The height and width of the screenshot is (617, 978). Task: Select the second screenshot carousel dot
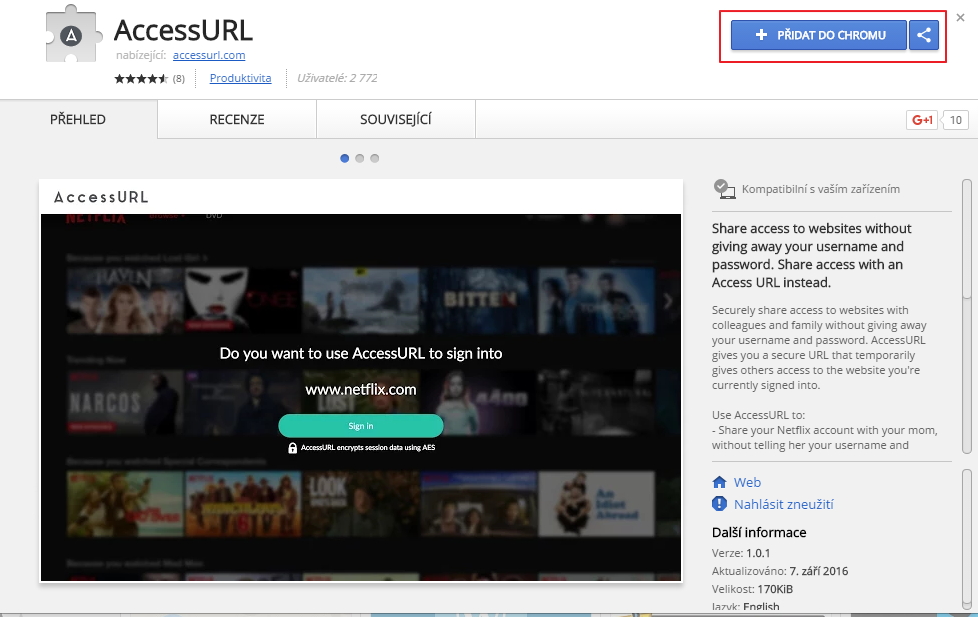(x=359, y=158)
